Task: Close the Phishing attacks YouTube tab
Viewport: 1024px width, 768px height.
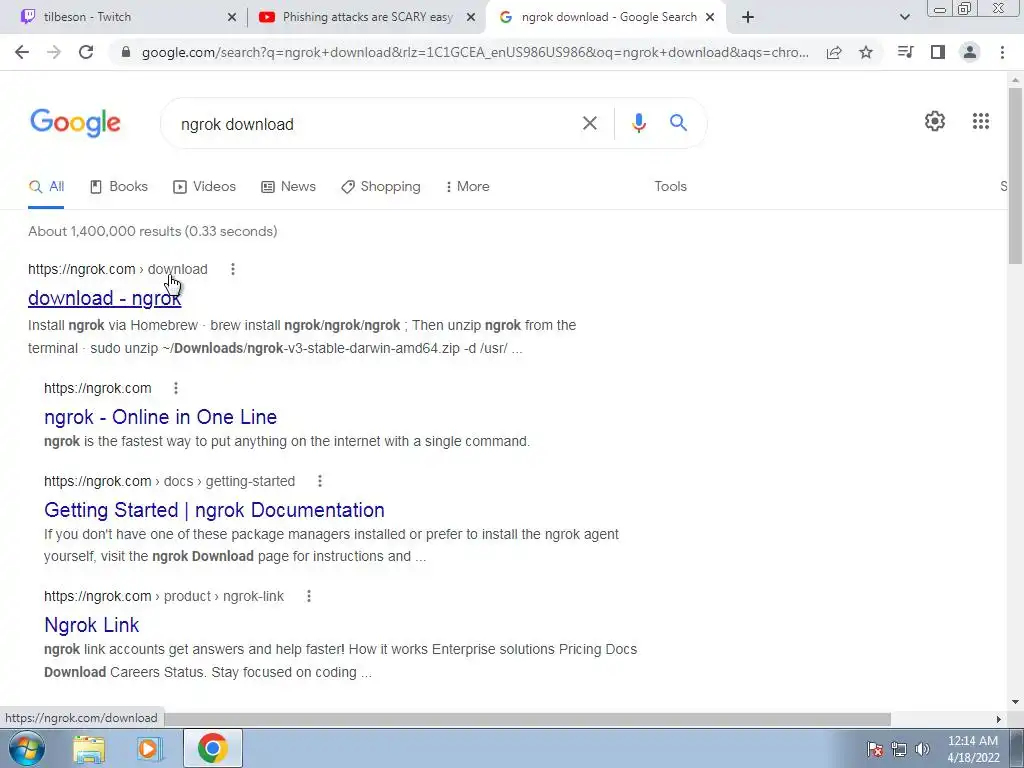Action: pyautogui.click(x=470, y=17)
